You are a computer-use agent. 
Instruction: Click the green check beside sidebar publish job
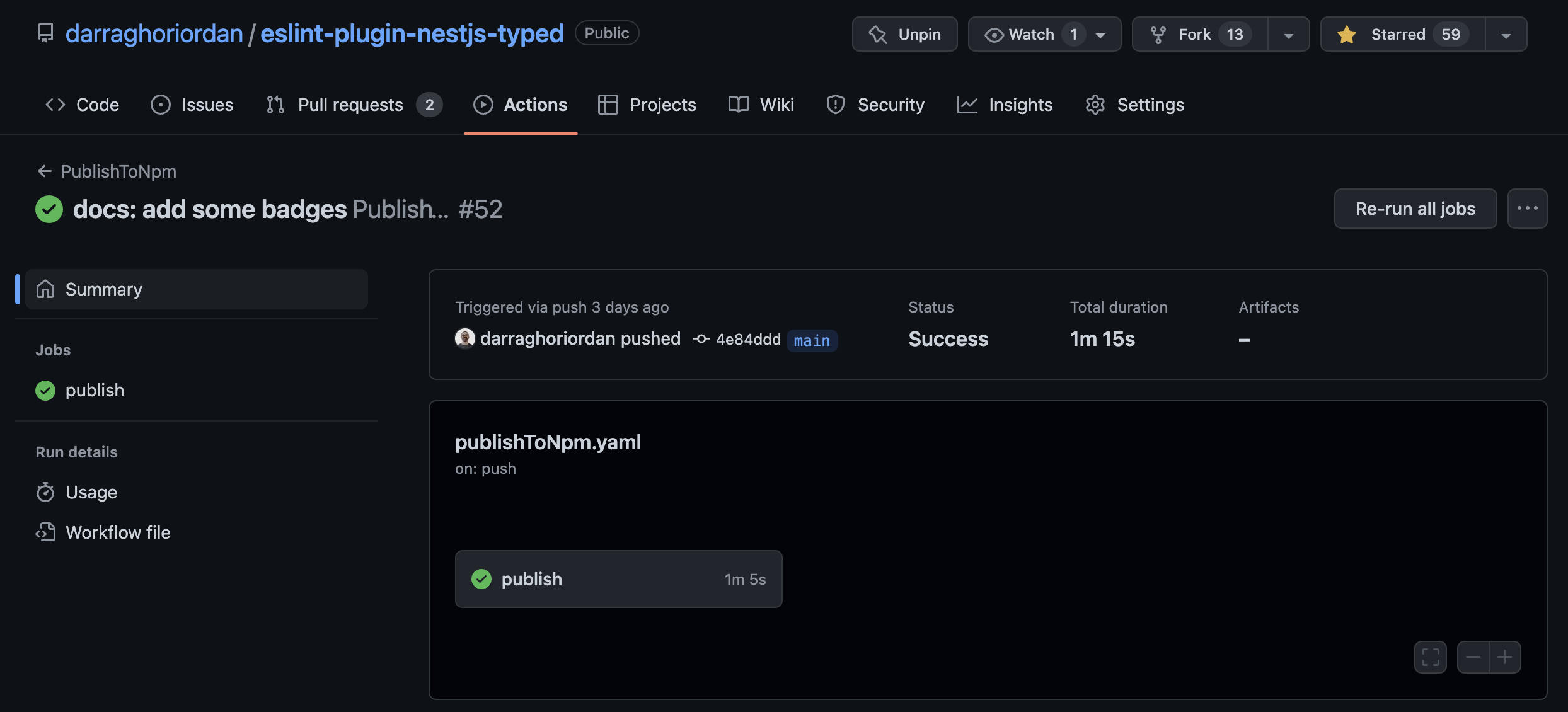click(45, 391)
